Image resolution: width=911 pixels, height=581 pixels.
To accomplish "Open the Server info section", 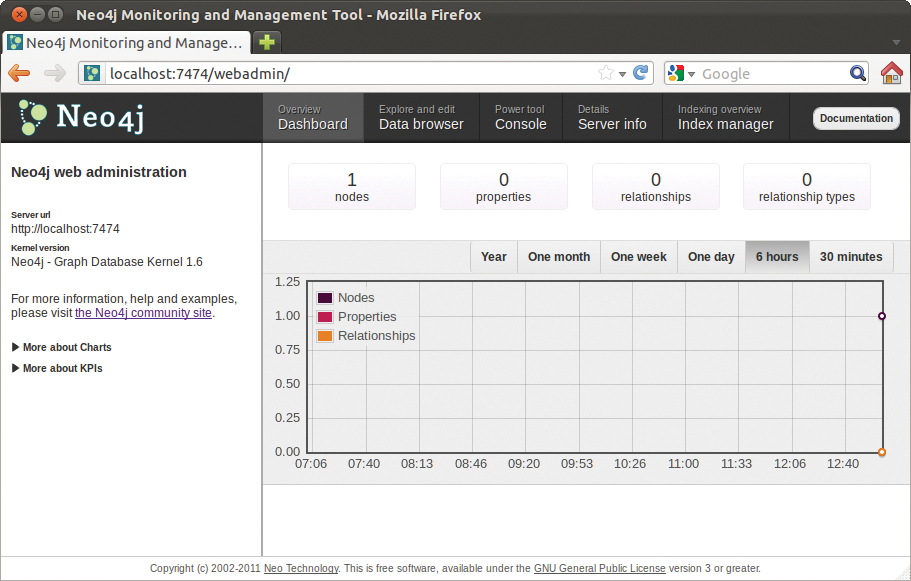I will point(612,117).
